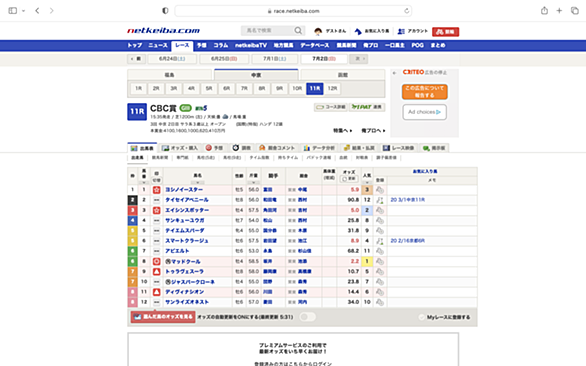Open the コース詳細 course details button
The image size is (586, 366).
tap(331, 107)
